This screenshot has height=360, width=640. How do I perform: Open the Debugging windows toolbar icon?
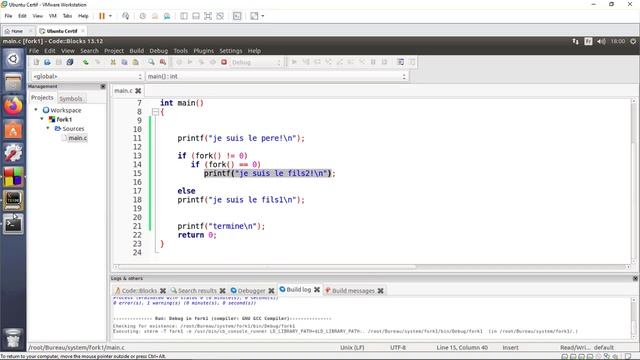click(400, 62)
